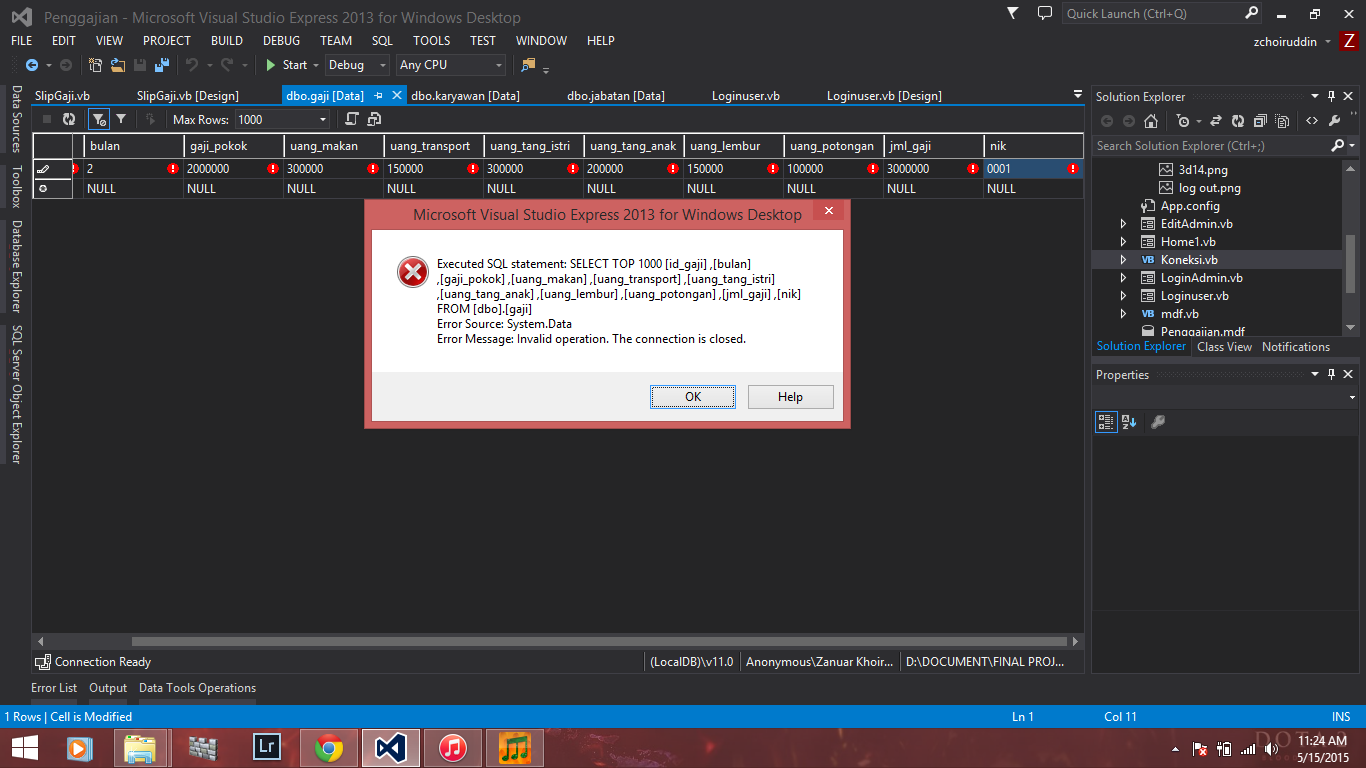Expand the Koneksi.vb tree node
This screenshot has height=768, width=1366.
tap(1123, 260)
